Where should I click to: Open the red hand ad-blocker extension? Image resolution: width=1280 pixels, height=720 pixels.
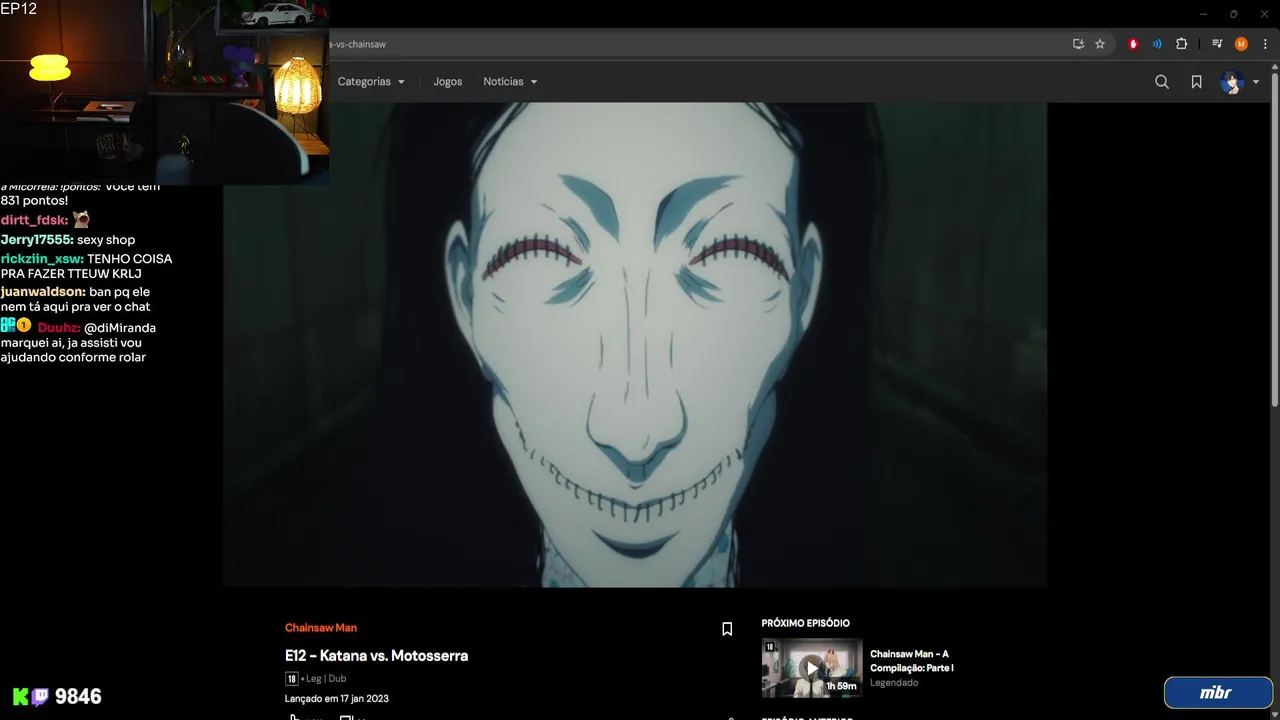coord(1133,44)
